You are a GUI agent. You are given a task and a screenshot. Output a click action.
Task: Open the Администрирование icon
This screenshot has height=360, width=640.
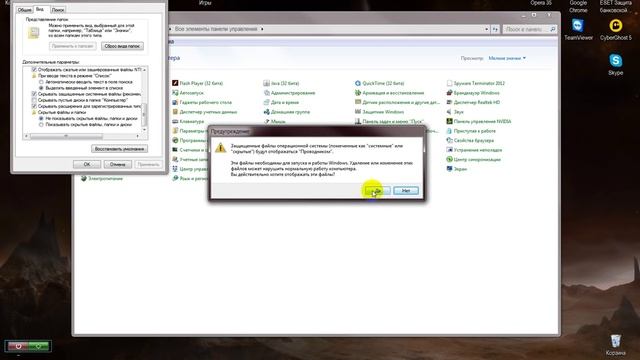pos(289,93)
